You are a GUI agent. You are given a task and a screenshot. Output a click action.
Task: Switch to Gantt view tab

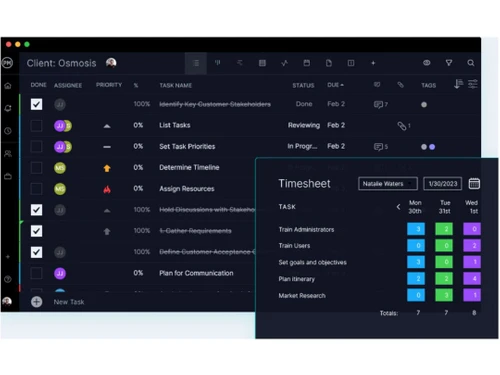coord(240,63)
